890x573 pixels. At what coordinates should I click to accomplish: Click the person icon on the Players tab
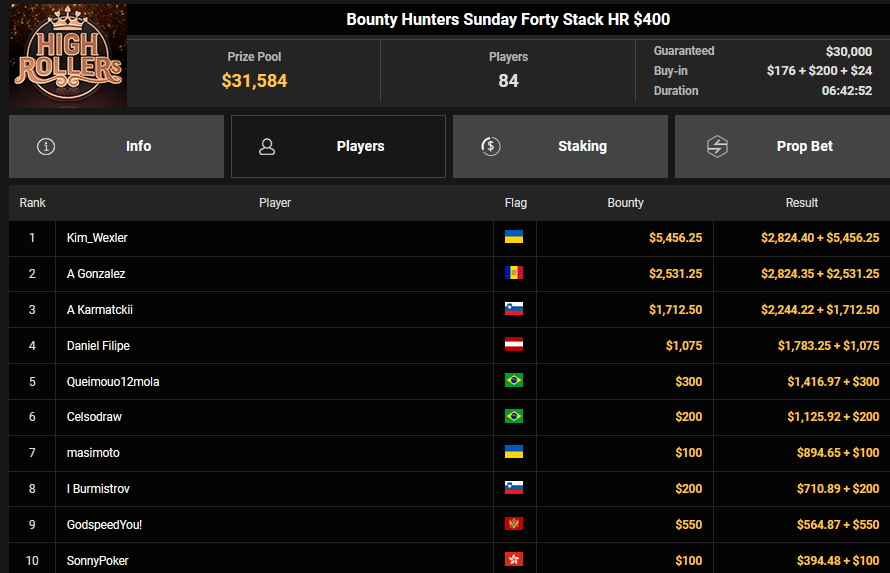[x=267, y=146]
